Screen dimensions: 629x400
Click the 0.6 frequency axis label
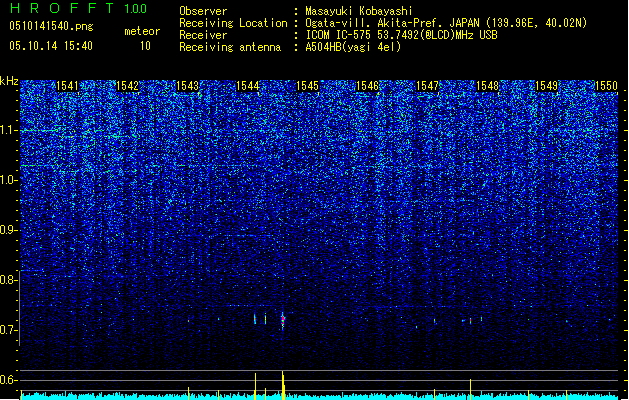click(8, 380)
